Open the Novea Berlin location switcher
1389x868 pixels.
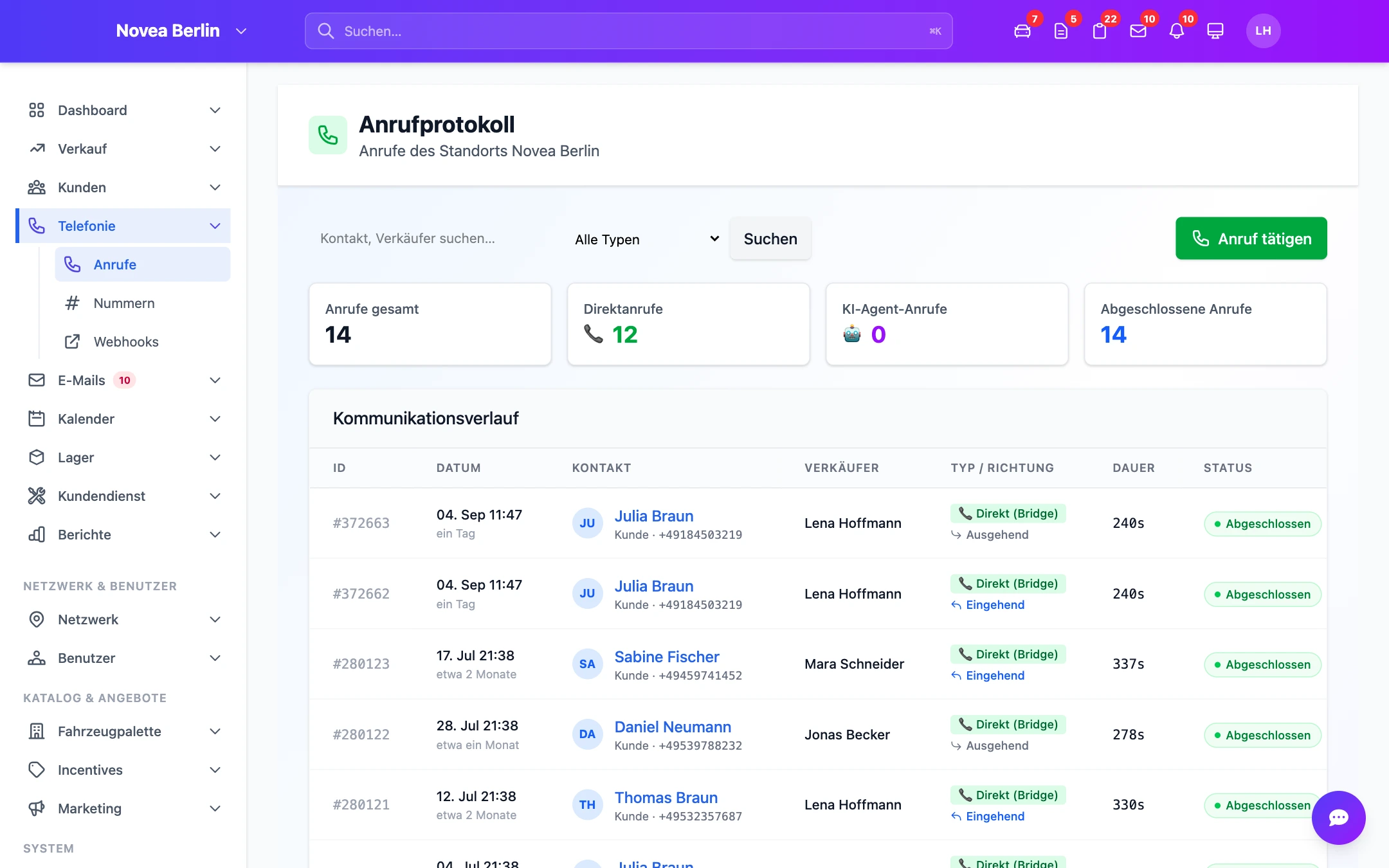pyautogui.click(x=181, y=31)
